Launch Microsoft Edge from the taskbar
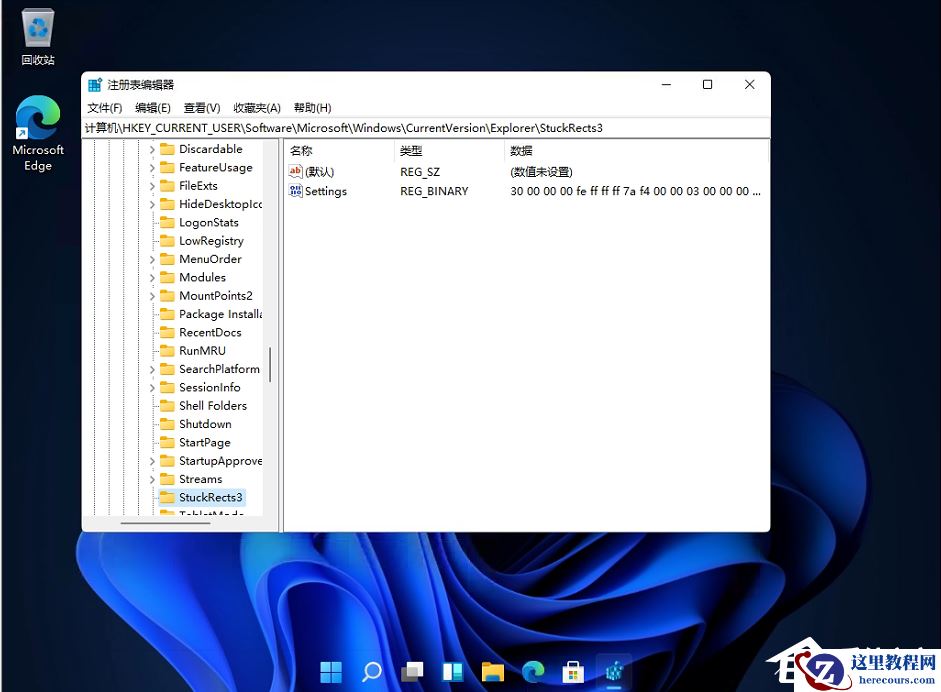The width and height of the screenshot is (941, 692). tap(532, 672)
